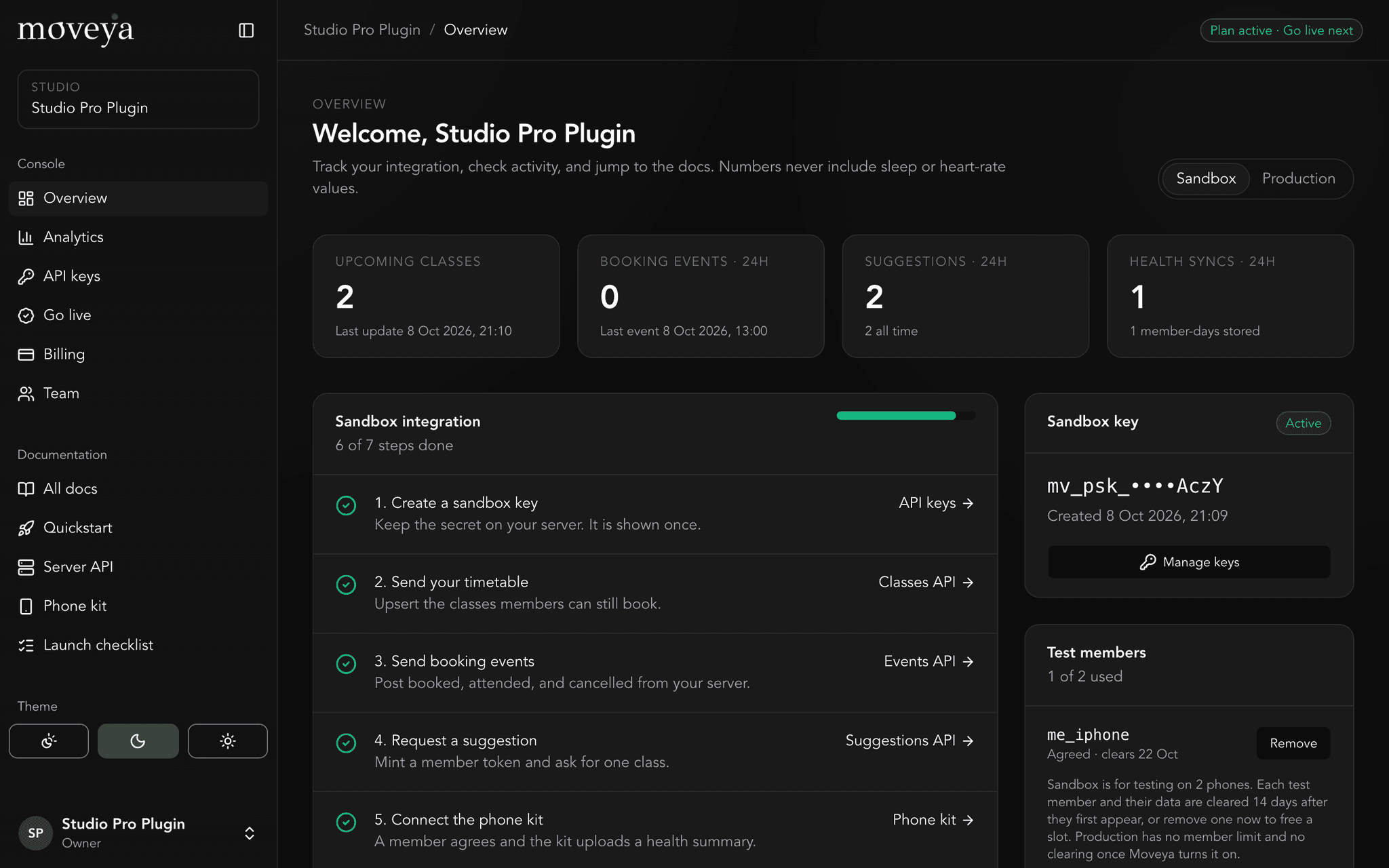
Task: Follow the Classes API link
Action: (926, 582)
